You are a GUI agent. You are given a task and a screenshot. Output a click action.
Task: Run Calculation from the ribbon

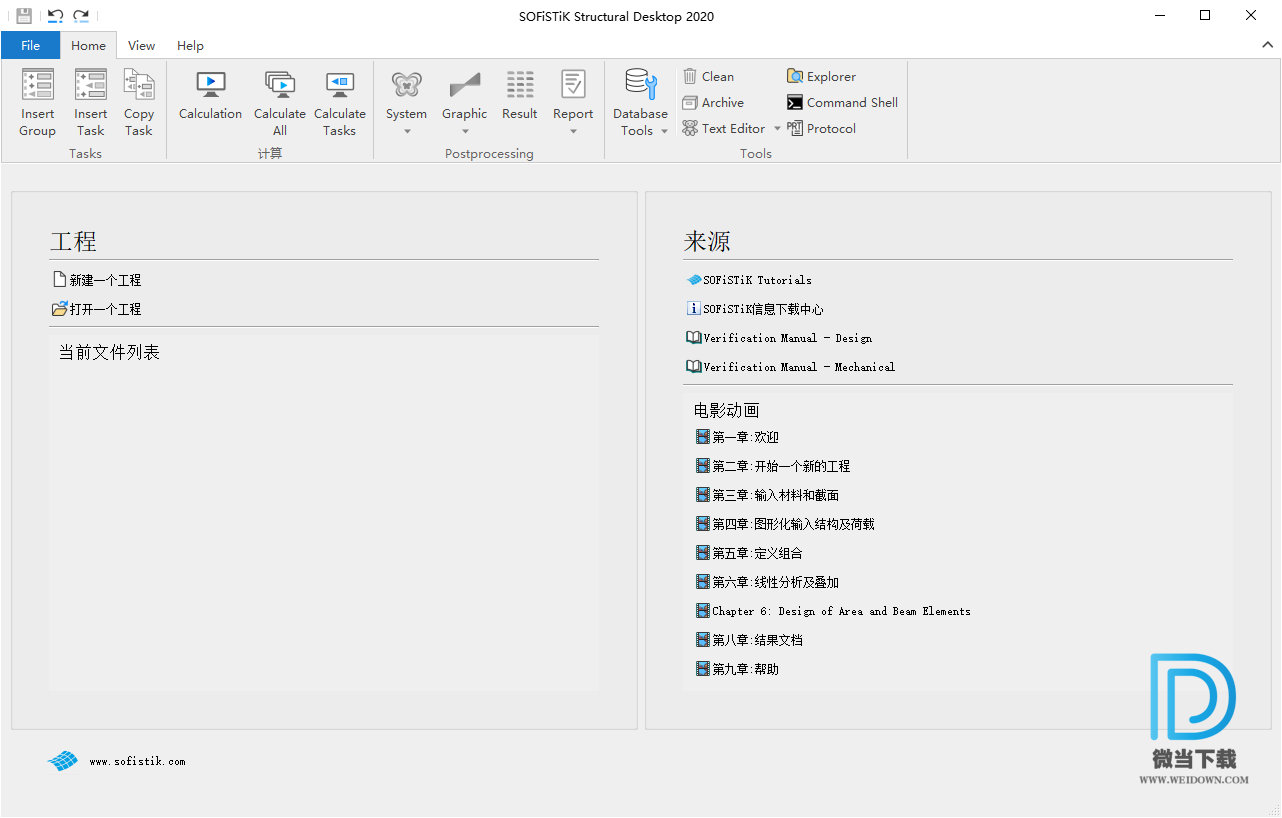point(211,96)
